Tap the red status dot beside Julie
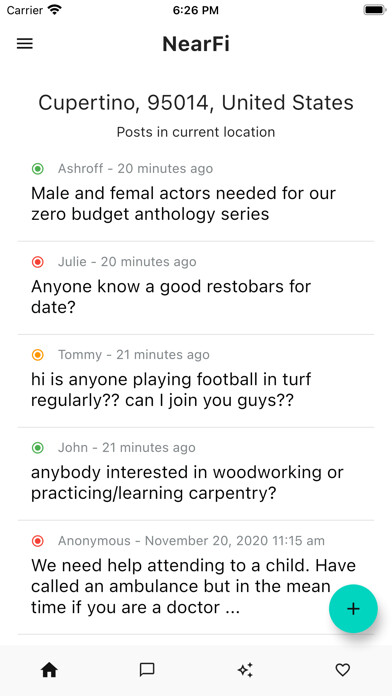392x696 pixels. point(38,262)
